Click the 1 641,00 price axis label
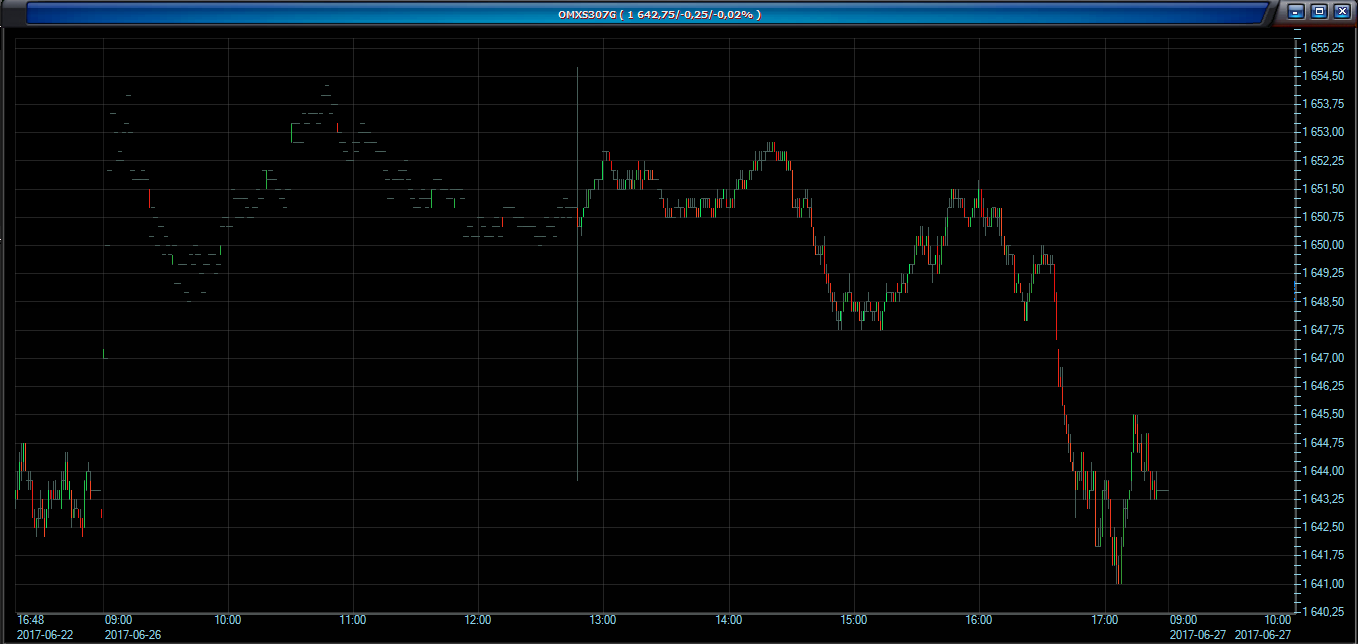 [1326, 583]
